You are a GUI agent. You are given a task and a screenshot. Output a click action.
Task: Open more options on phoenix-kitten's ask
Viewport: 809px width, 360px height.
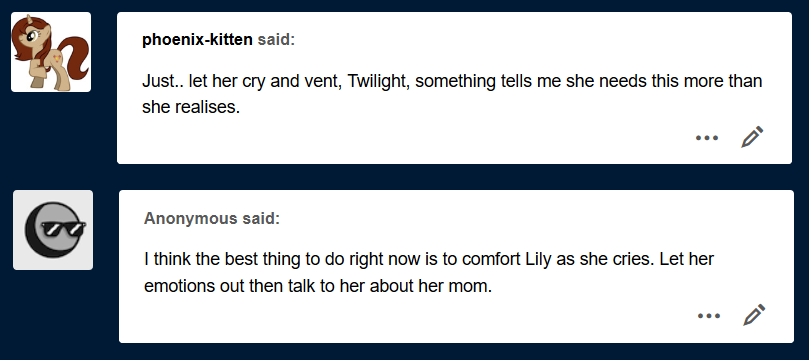[x=707, y=138]
